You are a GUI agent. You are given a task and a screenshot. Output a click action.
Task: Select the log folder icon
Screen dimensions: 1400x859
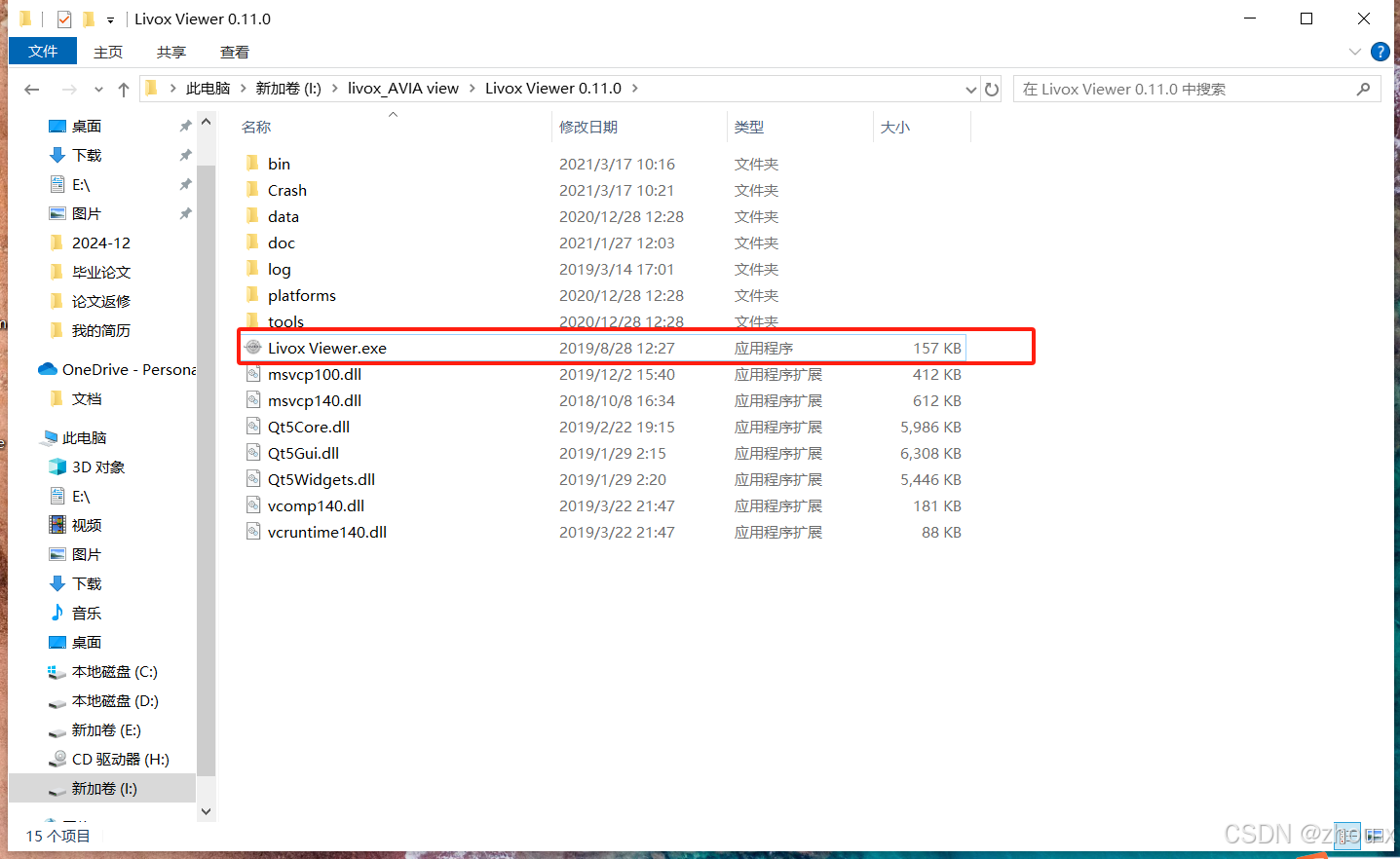[252, 269]
